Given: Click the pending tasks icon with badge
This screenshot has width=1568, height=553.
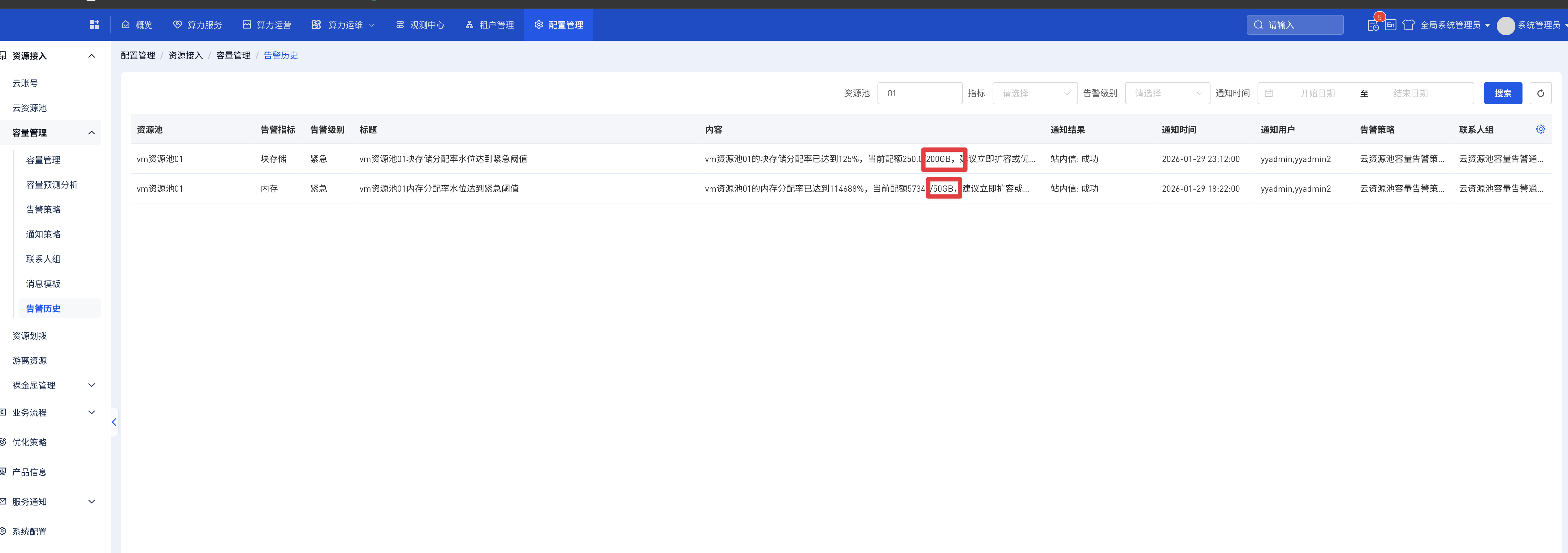Looking at the screenshot, I should point(1373,25).
